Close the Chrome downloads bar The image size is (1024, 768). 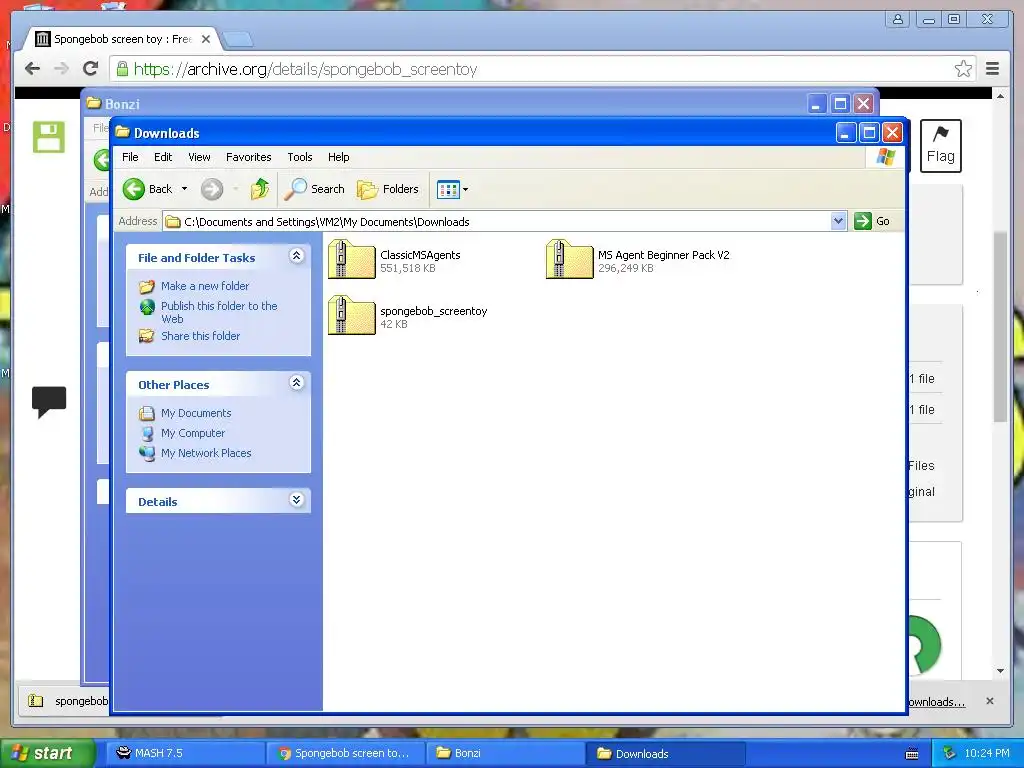coord(990,701)
